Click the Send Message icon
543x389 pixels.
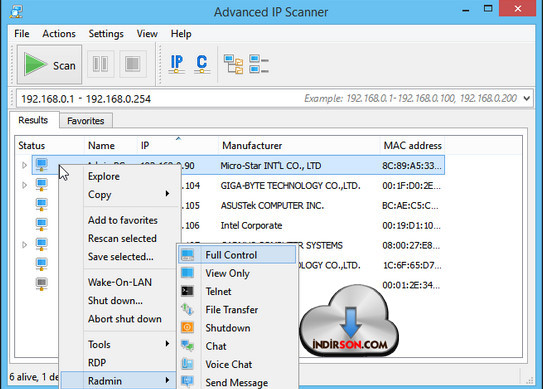point(188,382)
